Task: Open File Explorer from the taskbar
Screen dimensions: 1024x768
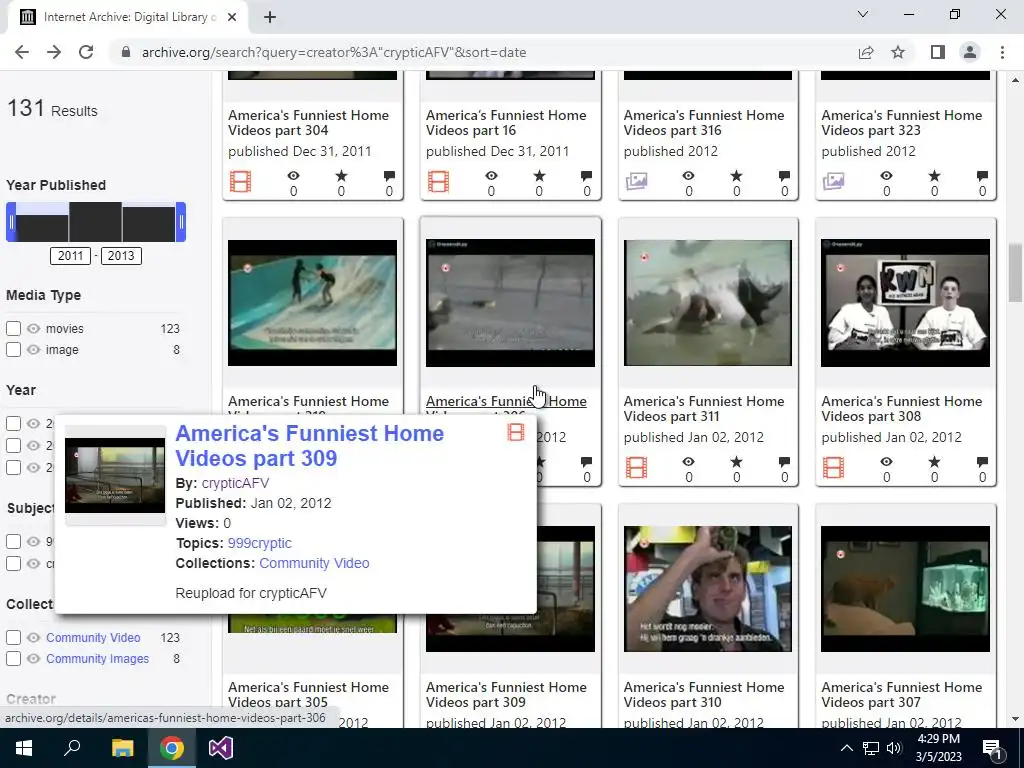Action: pos(122,748)
